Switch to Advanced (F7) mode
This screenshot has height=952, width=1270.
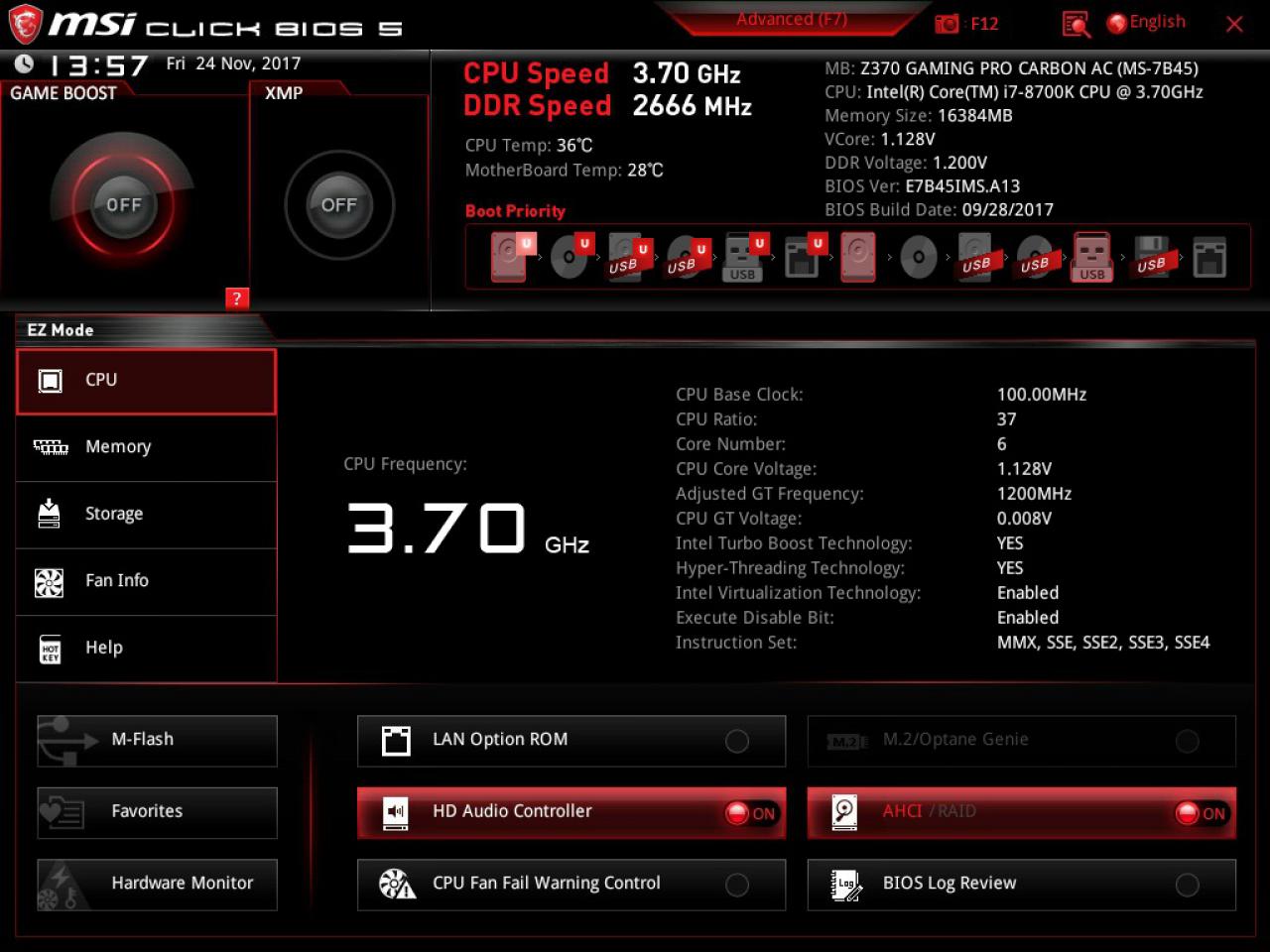[x=791, y=19]
